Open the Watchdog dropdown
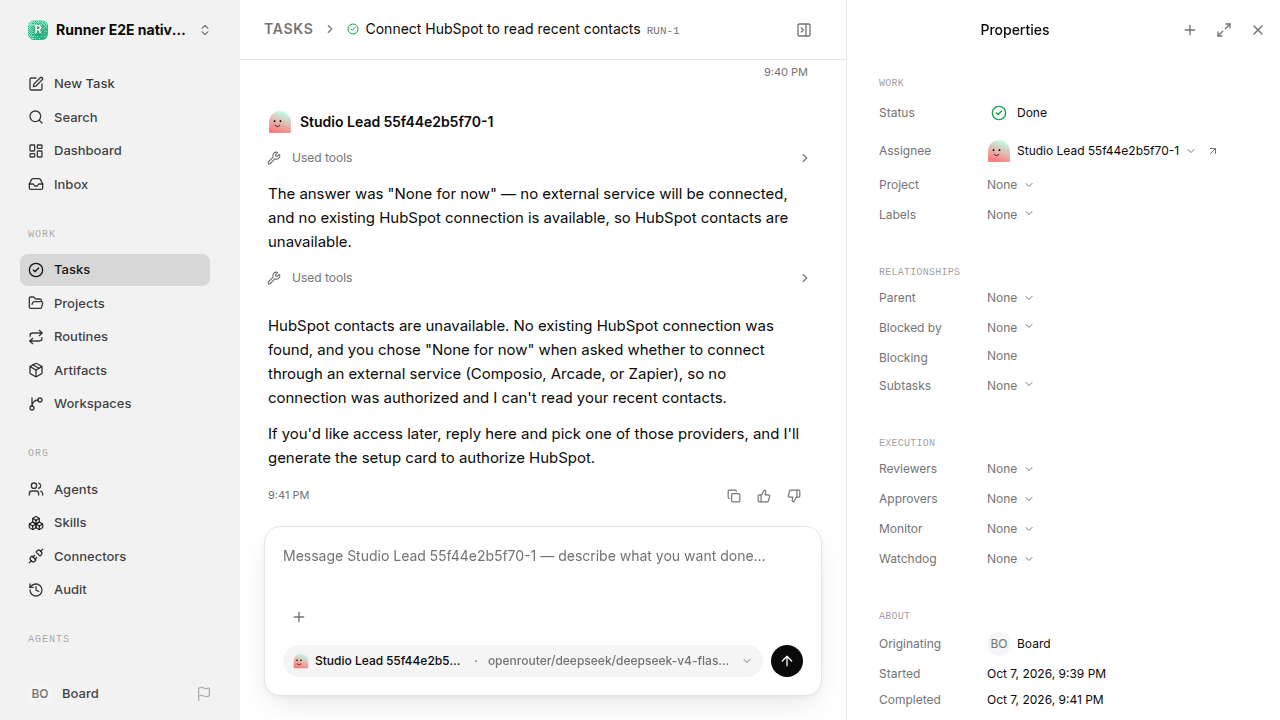Screen dimensions: 1280x720 (1010, 559)
